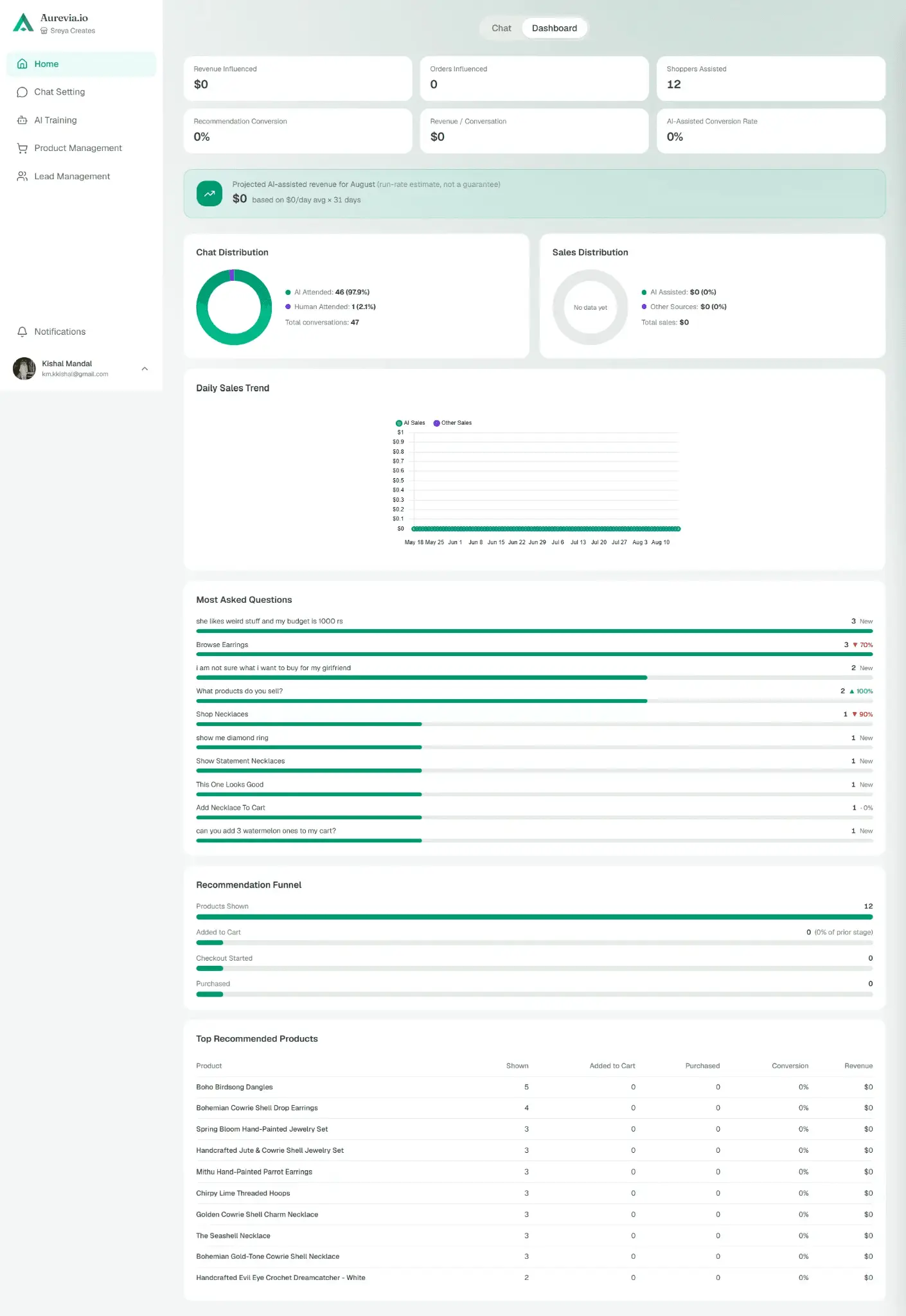Switch to the Chat tab
Screen dimensions: 906x1316
[x=501, y=28]
